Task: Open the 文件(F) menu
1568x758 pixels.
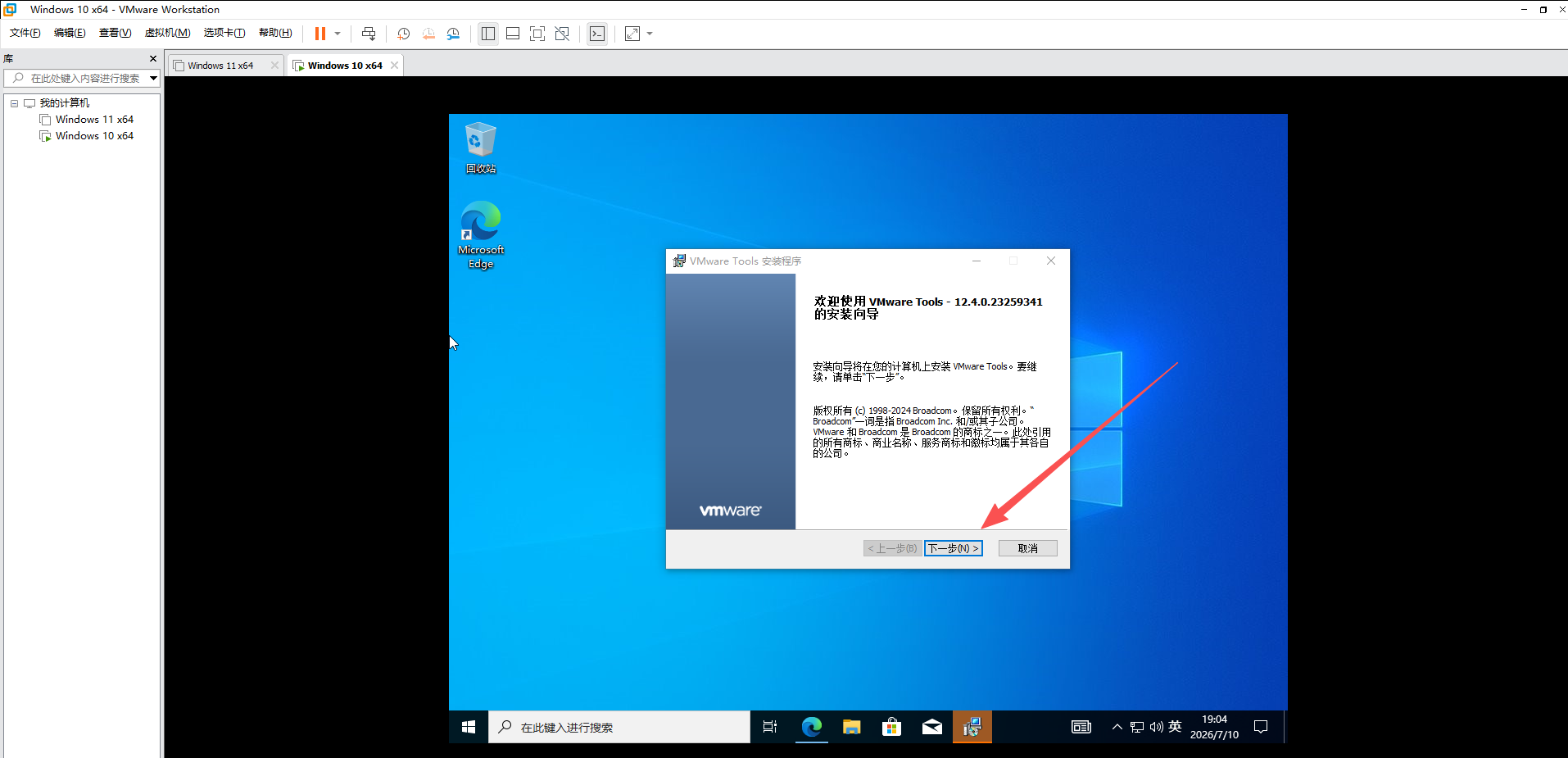Action: coord(25,33)
